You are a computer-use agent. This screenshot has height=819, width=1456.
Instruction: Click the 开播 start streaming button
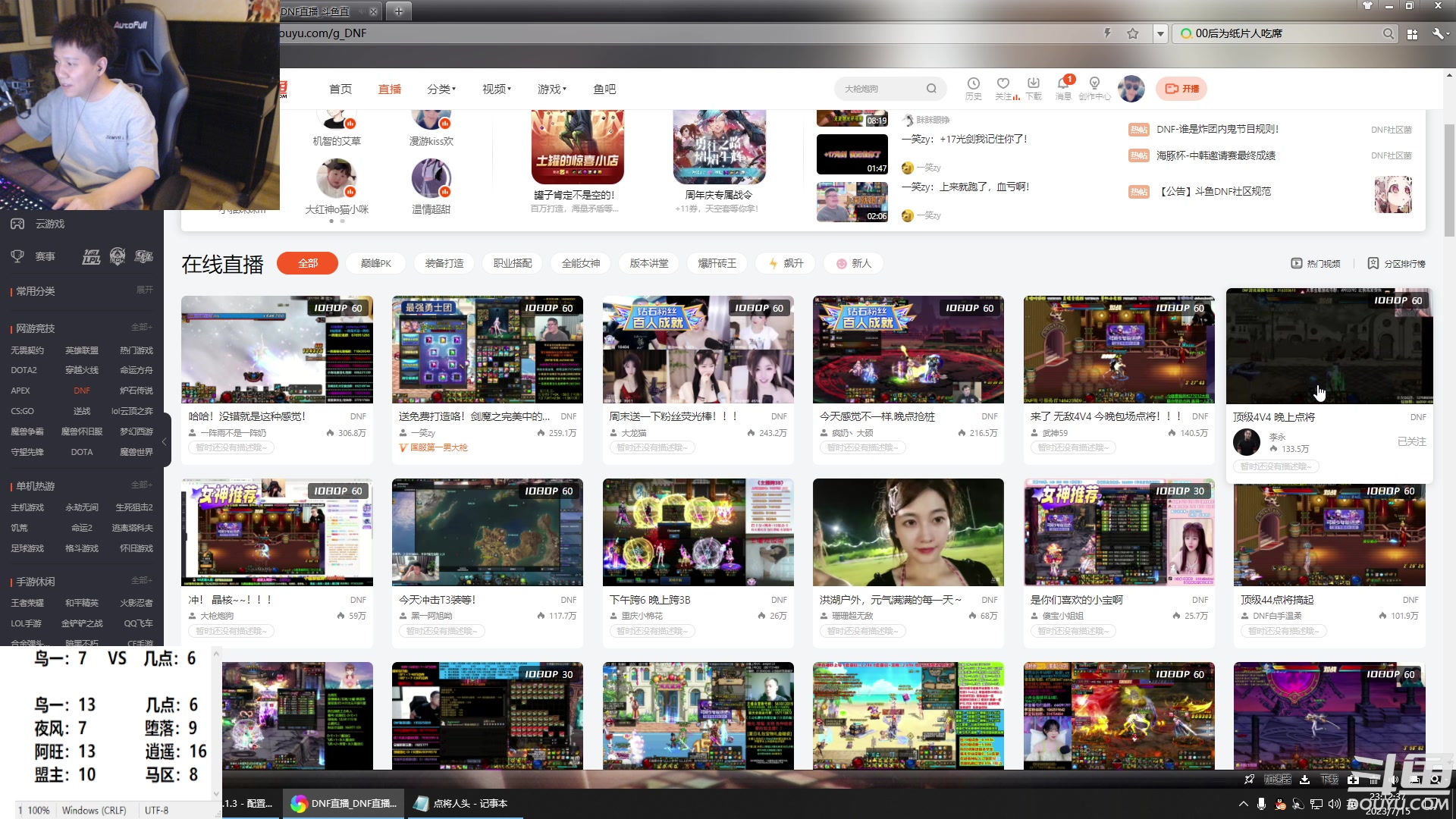(x=1181, y=89)
